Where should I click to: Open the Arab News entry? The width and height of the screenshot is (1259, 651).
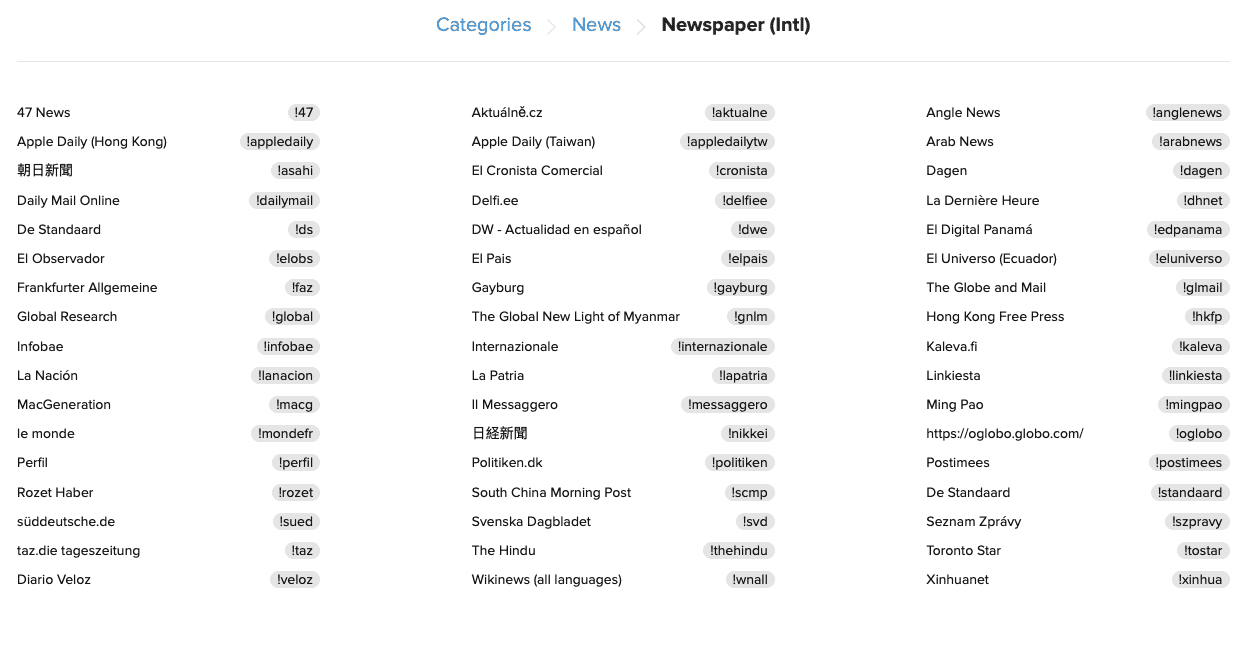coord(960,142)
